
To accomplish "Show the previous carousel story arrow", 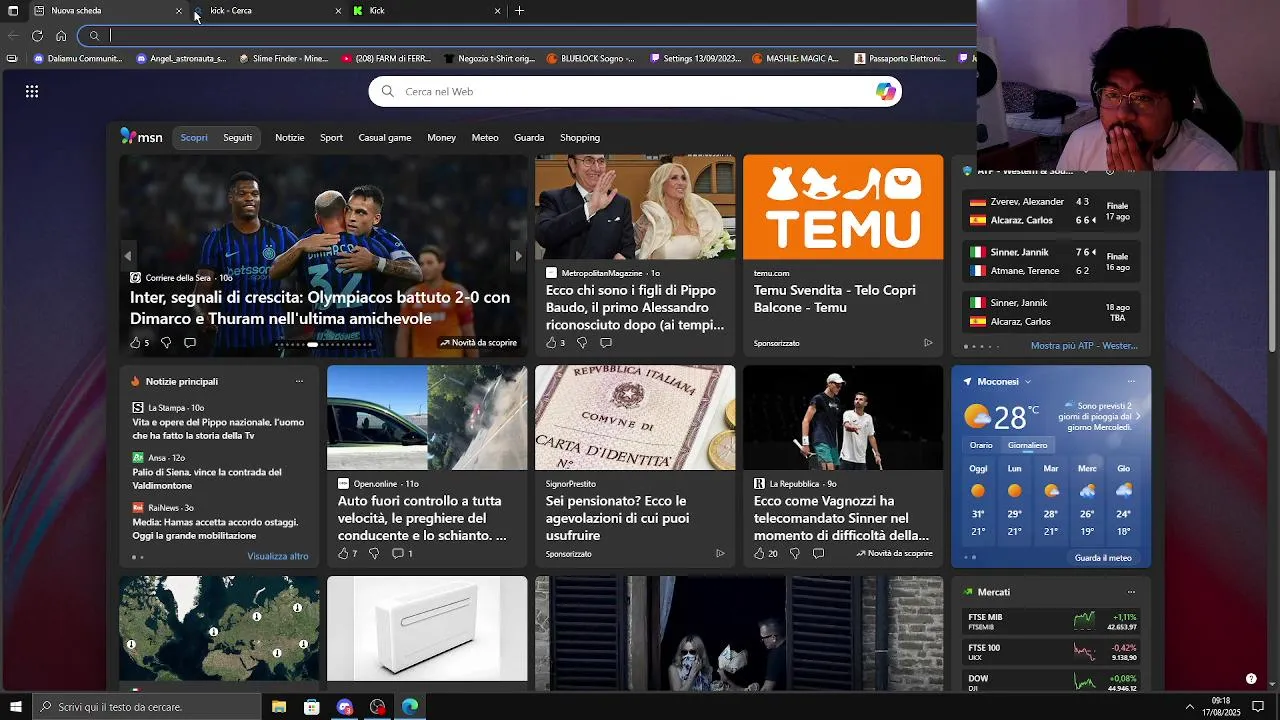I will (128, 256).
